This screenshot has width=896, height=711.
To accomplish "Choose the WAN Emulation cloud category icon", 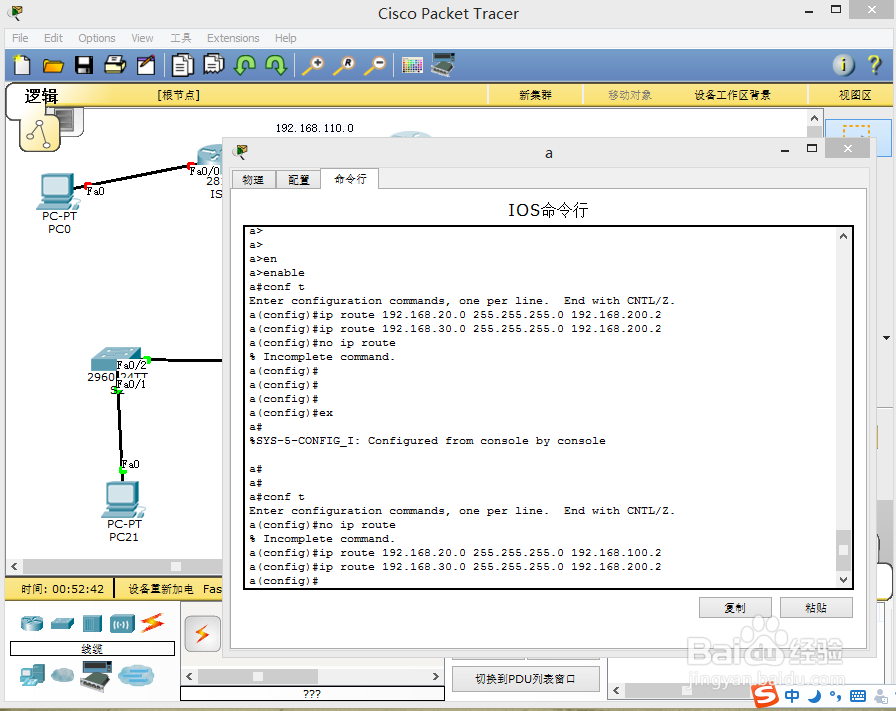I will tap(62, 676).
